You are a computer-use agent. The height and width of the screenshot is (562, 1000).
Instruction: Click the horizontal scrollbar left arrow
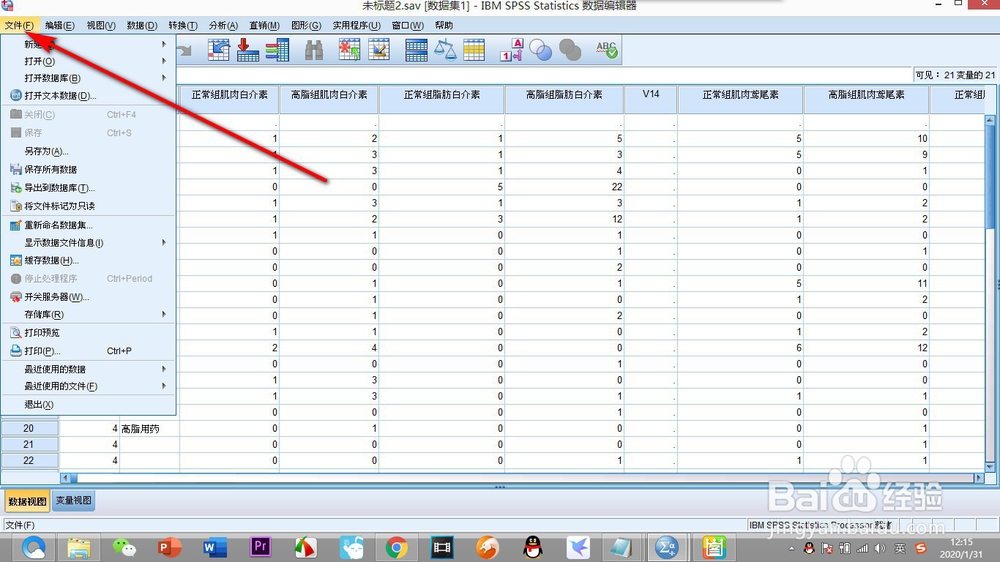pyautogui.click(x=65, y=478)
